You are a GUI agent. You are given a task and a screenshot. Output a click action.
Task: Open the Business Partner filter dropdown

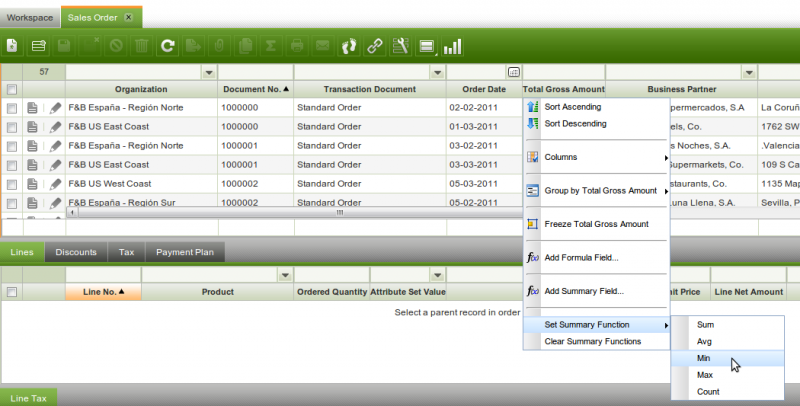pyautogui.click(x=749, y=72)
